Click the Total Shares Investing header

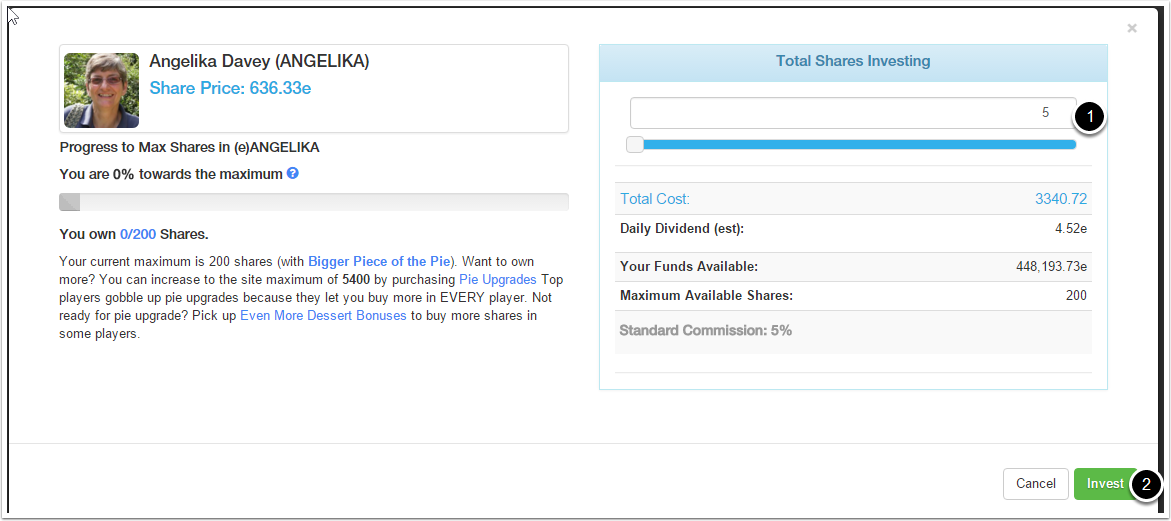coord(853,62)
